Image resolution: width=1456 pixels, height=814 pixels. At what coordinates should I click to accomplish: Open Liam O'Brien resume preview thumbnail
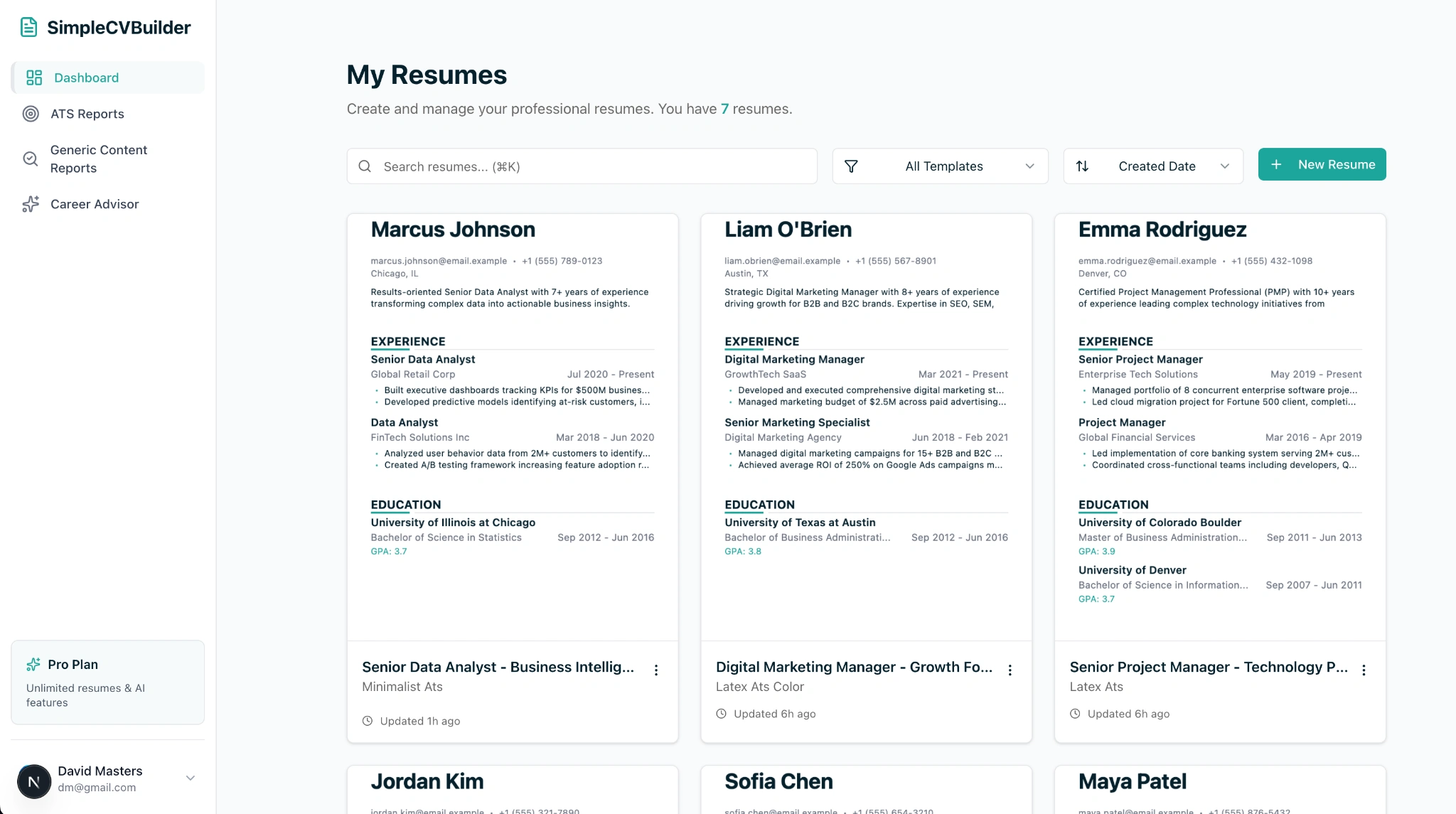(866, 427)
